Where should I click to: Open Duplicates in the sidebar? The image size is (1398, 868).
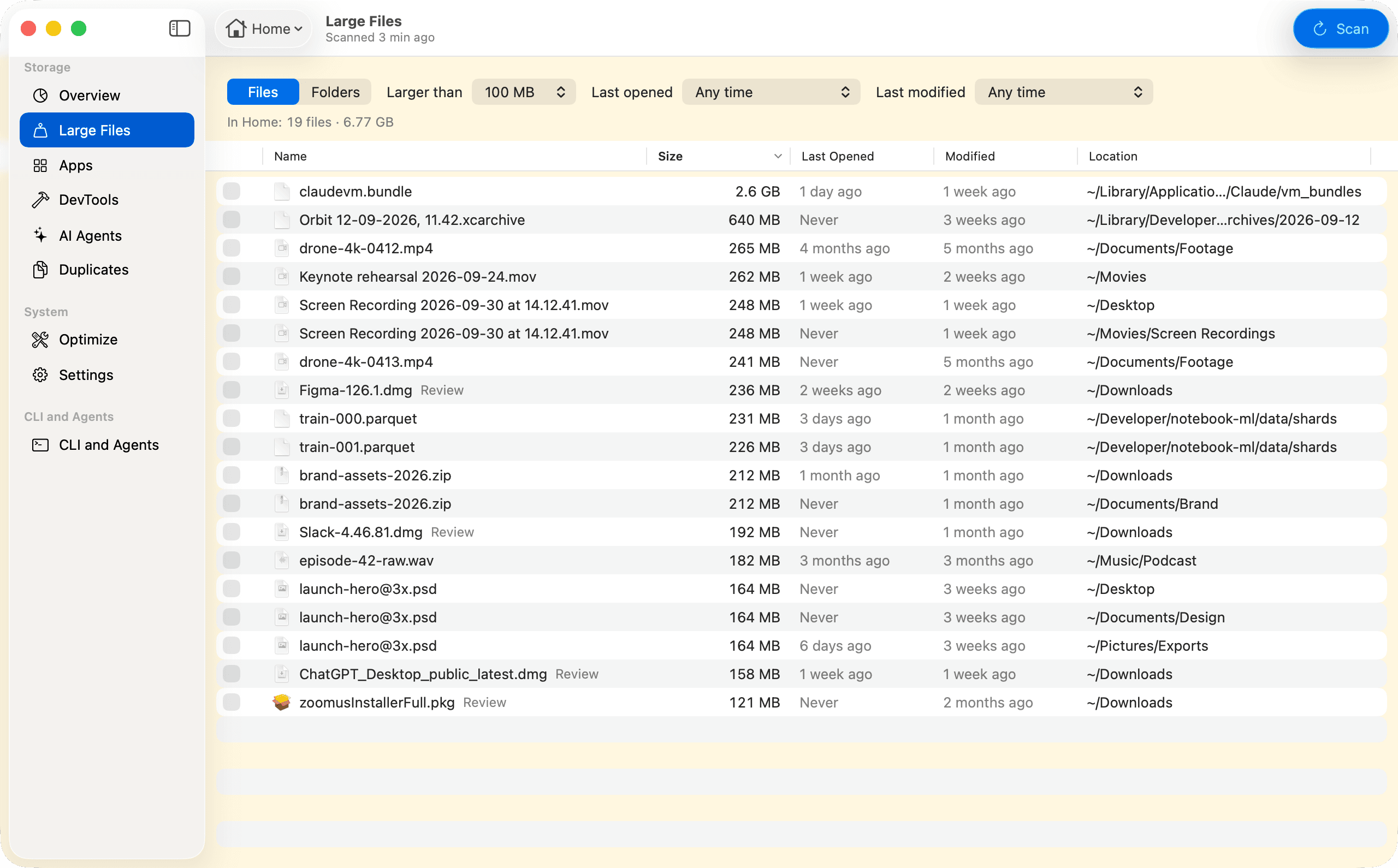coord(107,270)
